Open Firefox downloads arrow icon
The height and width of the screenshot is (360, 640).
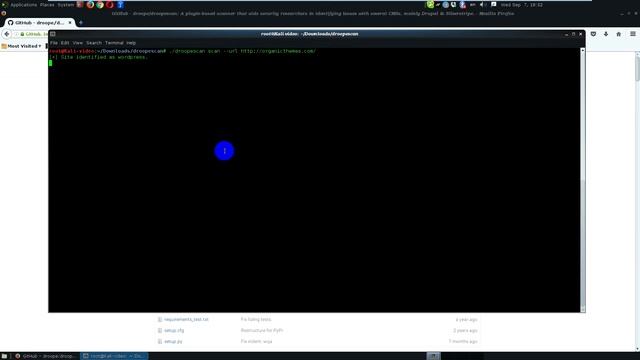606,34
